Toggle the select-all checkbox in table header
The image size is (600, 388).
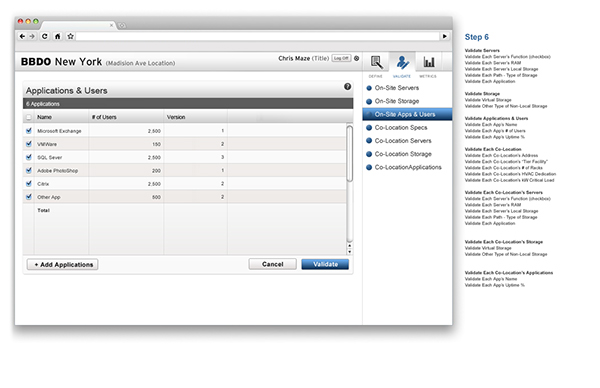[29, 117]
